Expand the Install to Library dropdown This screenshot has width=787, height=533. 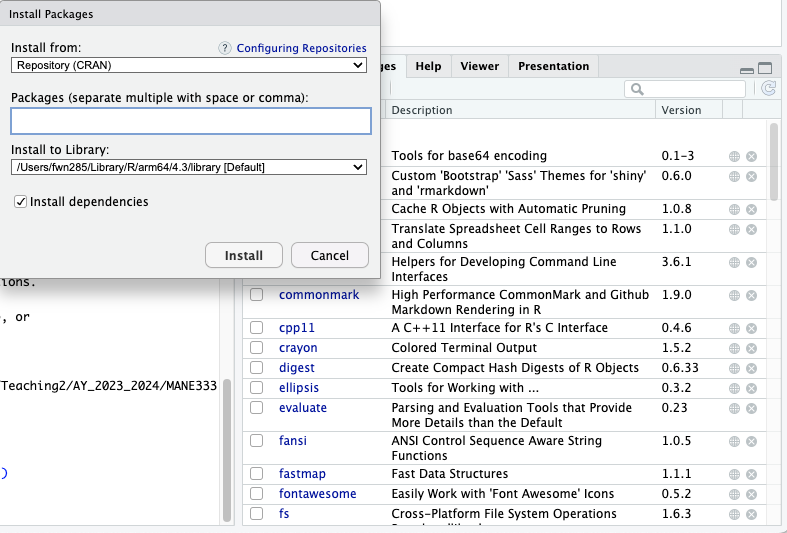(189, 167)
